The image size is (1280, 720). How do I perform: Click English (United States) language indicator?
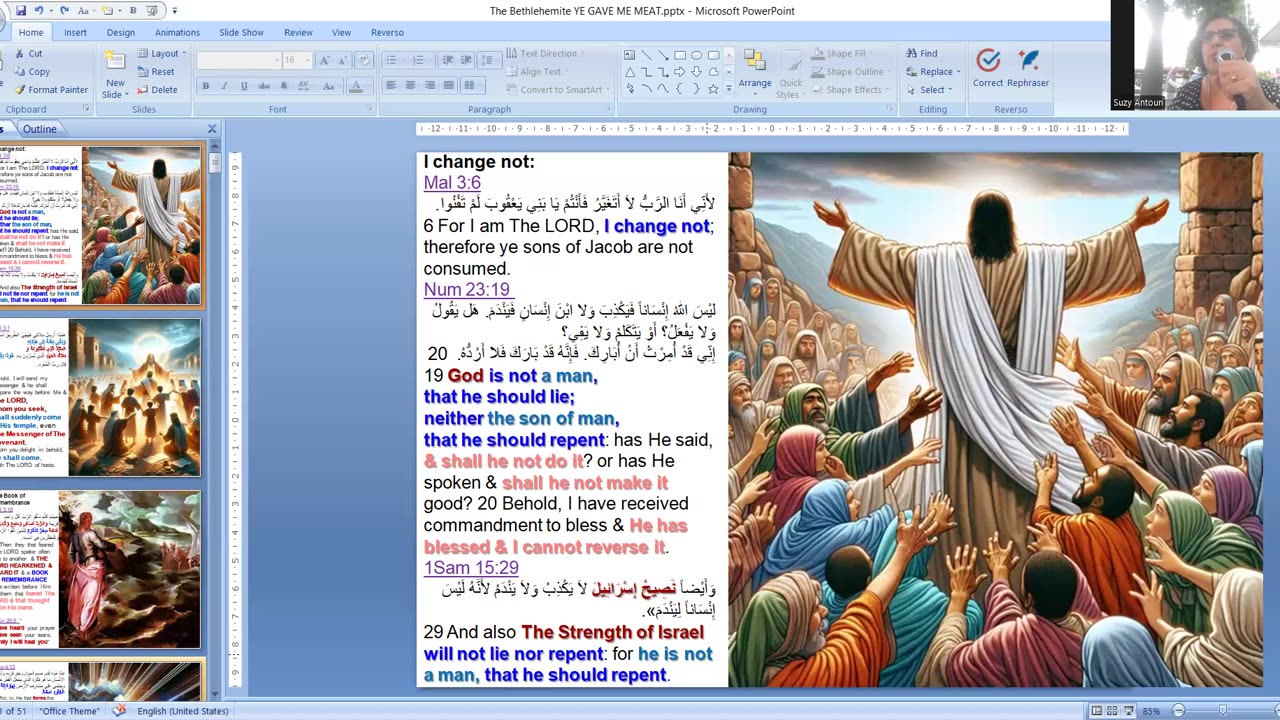(183, 711)
